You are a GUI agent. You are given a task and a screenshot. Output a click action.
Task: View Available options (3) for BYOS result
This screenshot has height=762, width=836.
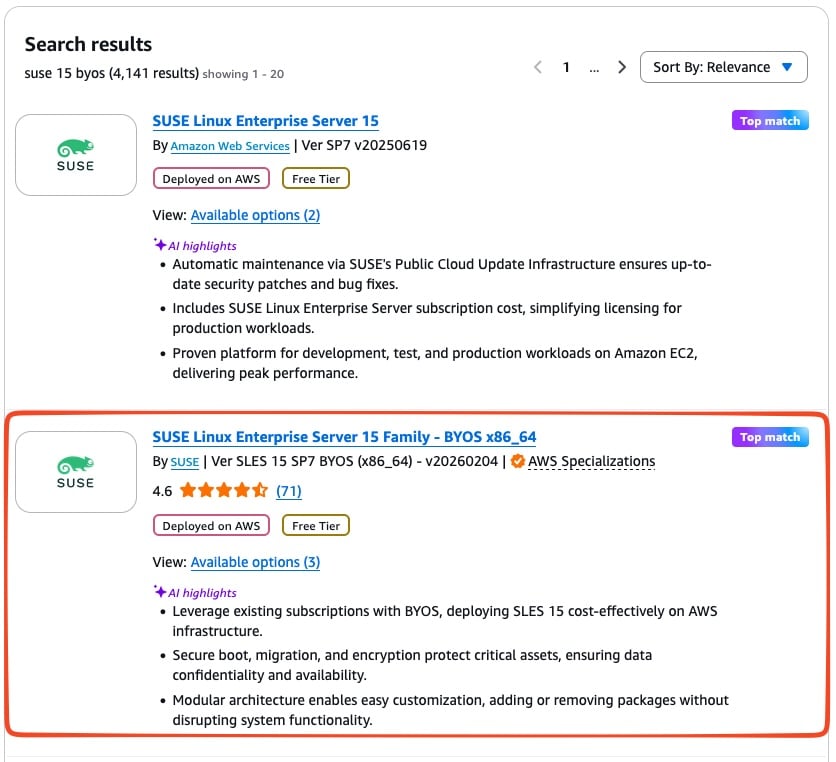coord(255,562)
